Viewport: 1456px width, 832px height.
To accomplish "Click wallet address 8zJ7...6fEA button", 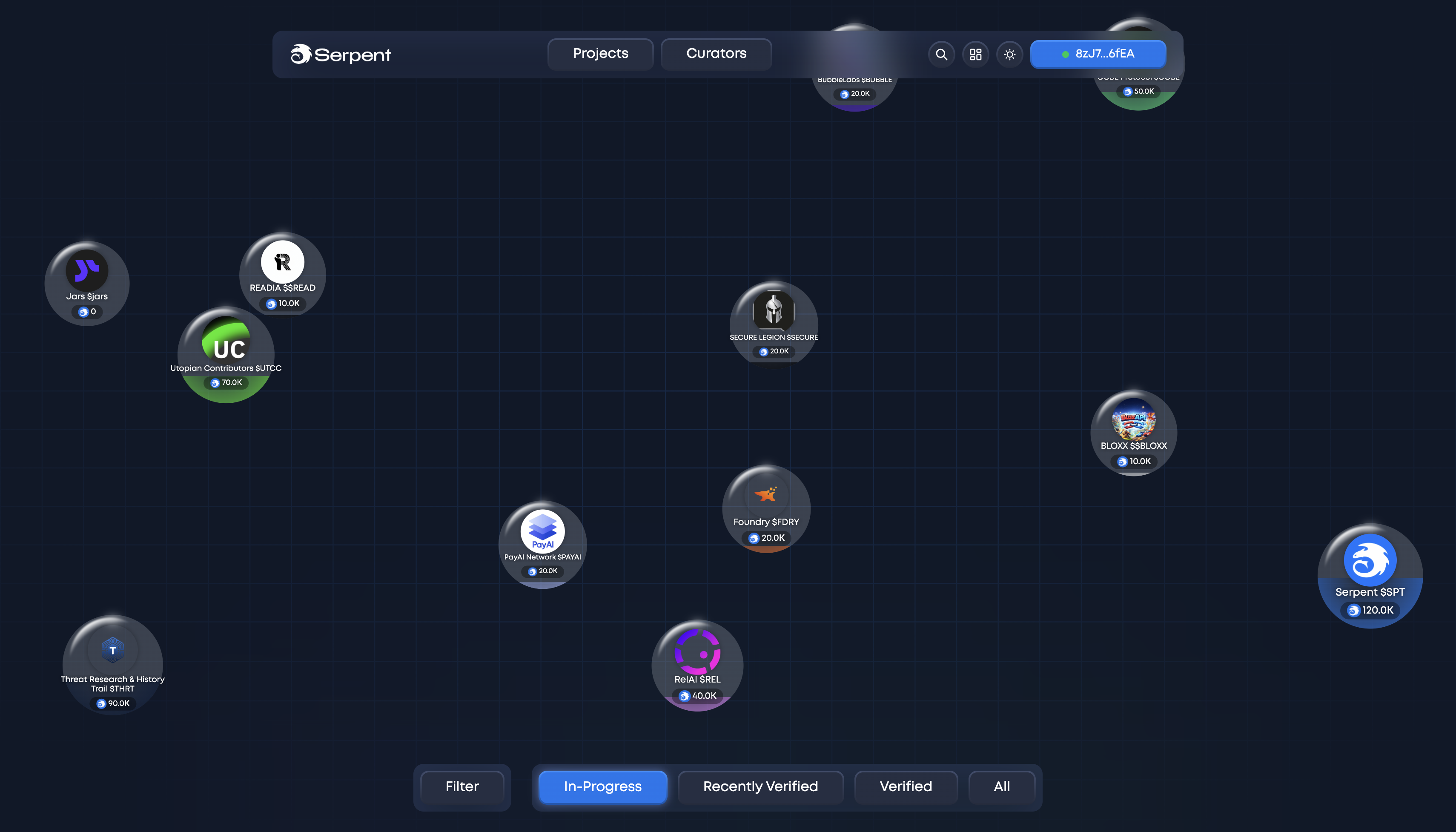I will 1098,54.
